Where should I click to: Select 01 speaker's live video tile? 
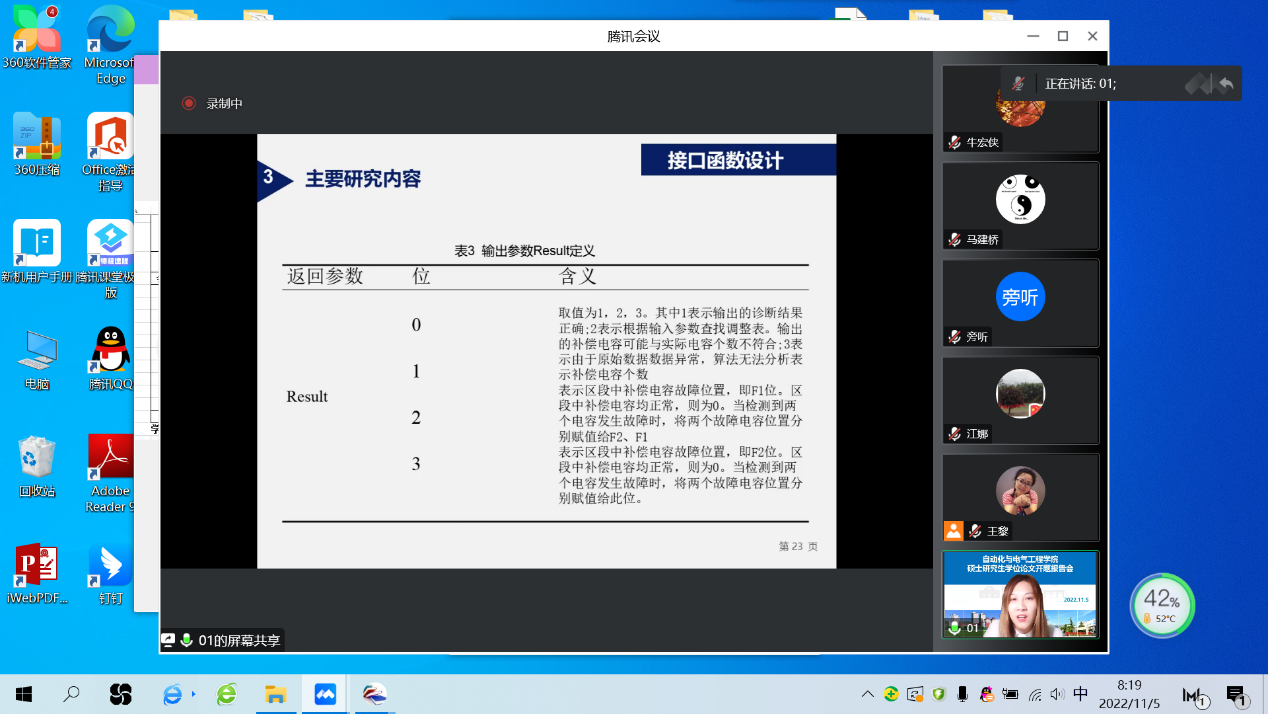click(1020, 595)
